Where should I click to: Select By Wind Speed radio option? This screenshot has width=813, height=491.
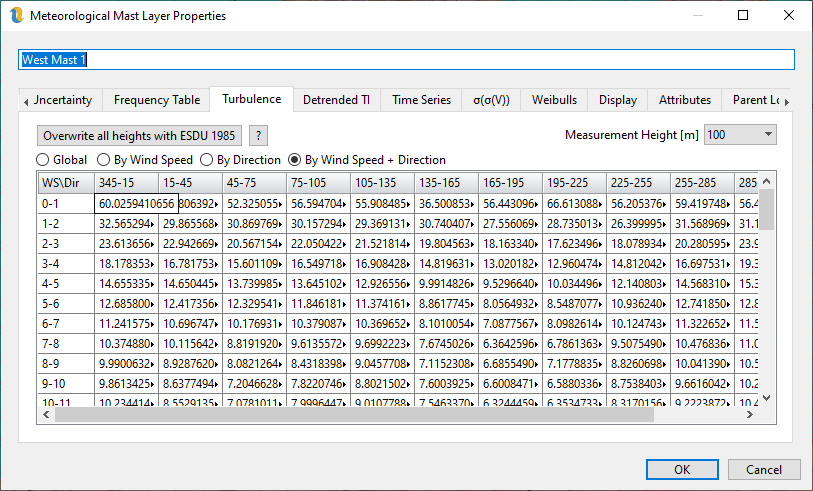tap(104, 160)
